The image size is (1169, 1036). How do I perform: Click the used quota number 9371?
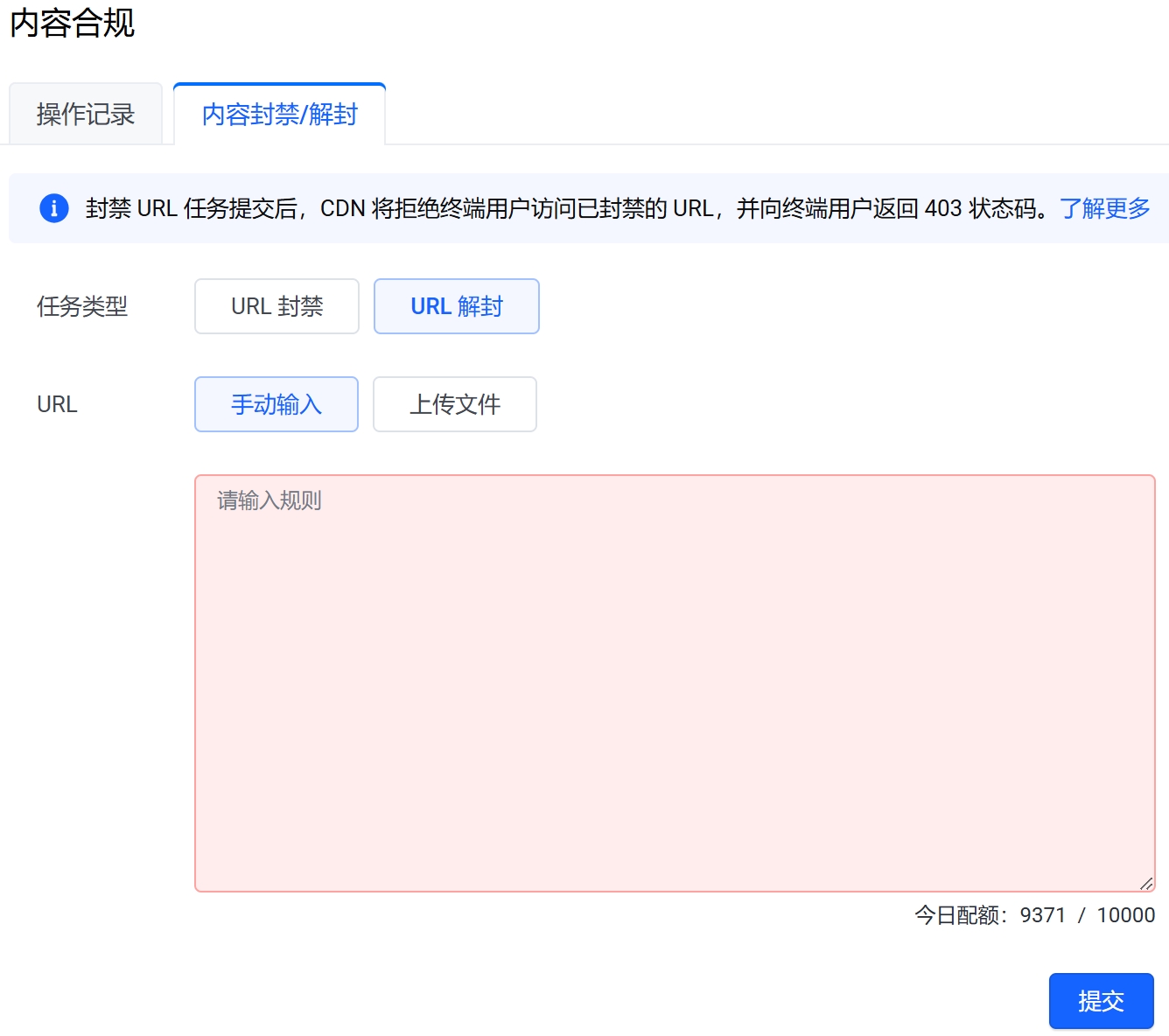[x=1042, y=915]
